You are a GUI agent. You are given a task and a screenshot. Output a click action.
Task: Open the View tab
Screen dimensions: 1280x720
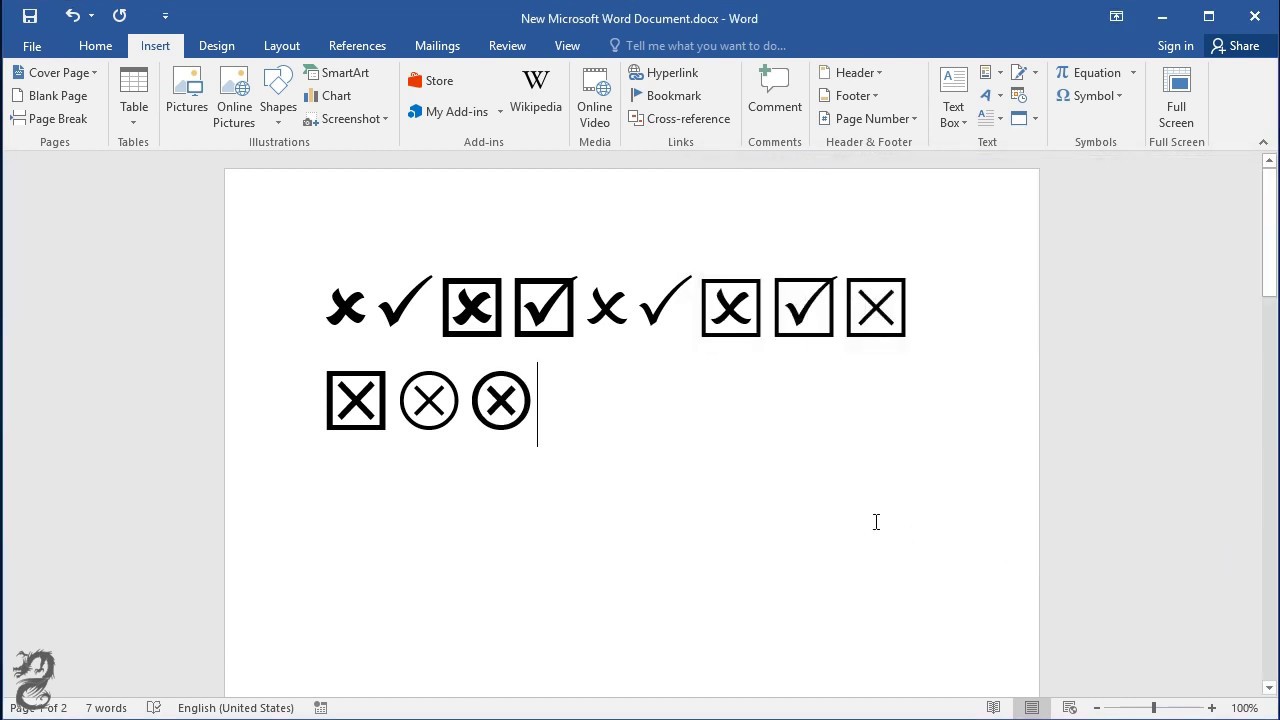[567, 46]
